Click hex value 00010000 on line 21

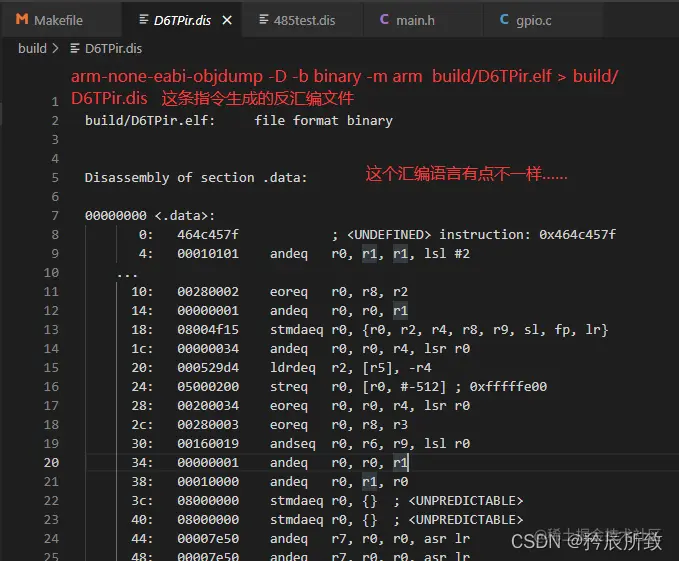click(208, 482)
